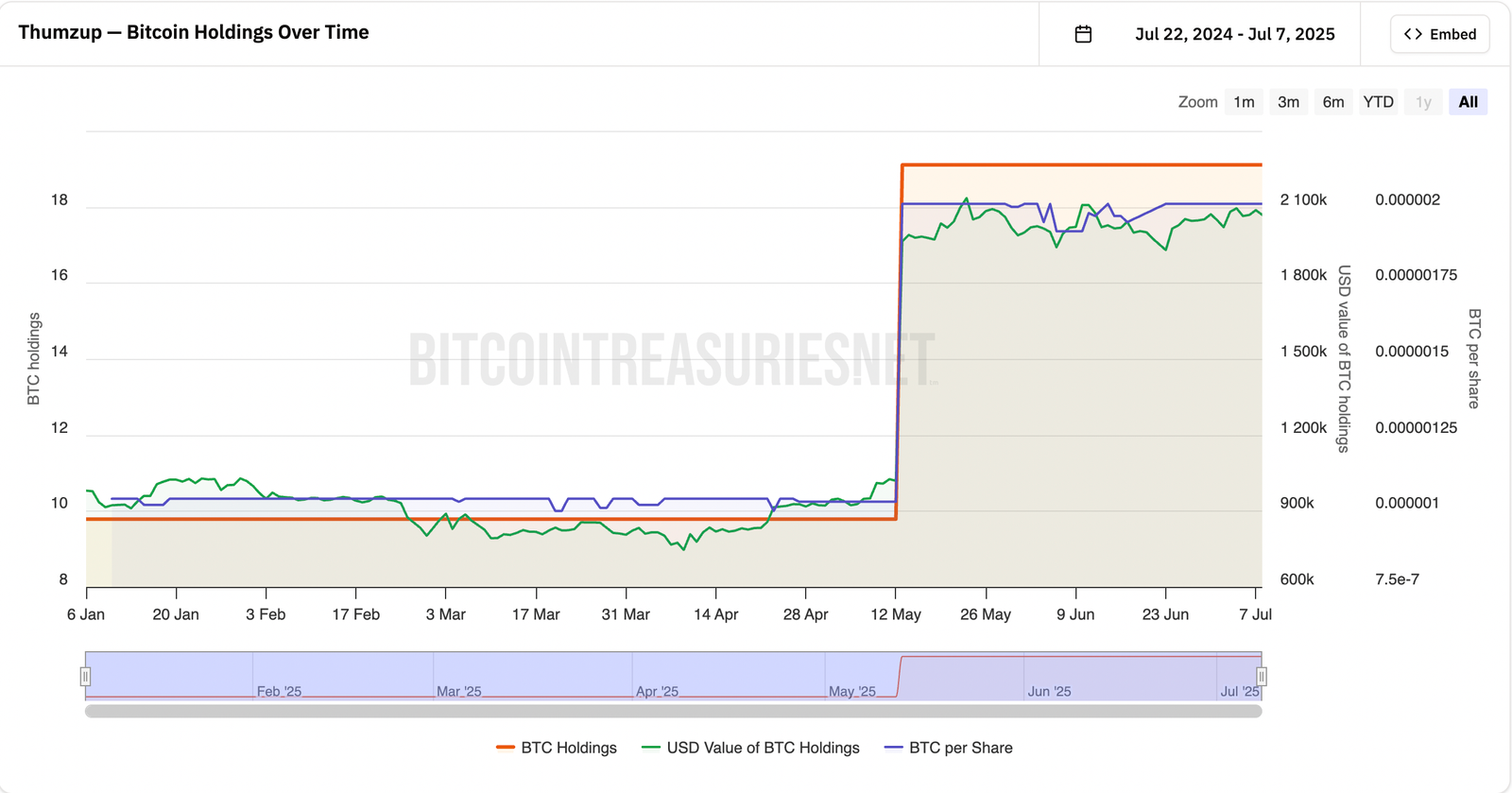Select the orange BTC Holdings legend marker
The height and width of the screenshot is (793, 1512).
pyautogui.click(x=506, y=748)
